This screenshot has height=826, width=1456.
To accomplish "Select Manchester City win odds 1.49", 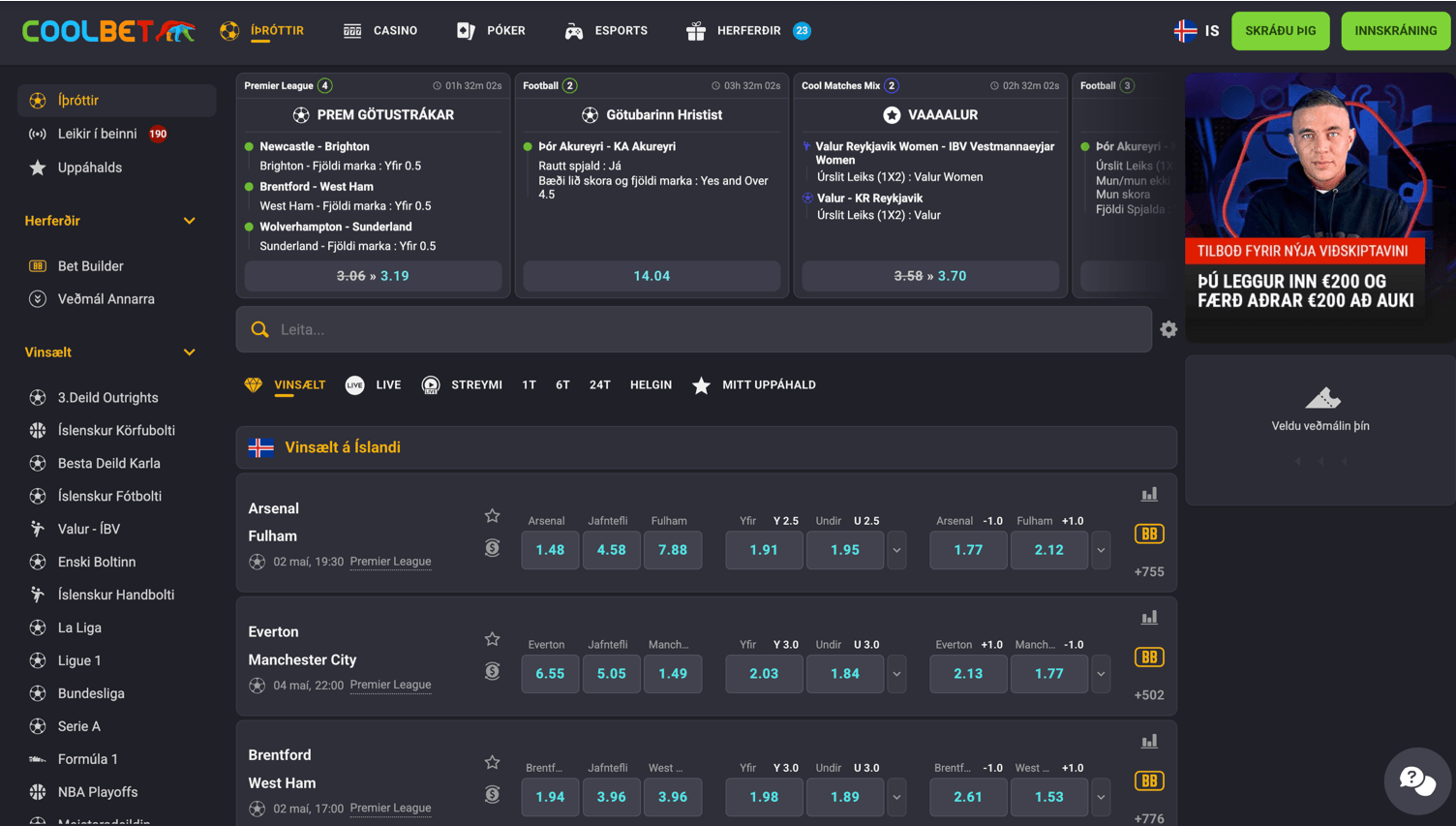I will 673,674.
